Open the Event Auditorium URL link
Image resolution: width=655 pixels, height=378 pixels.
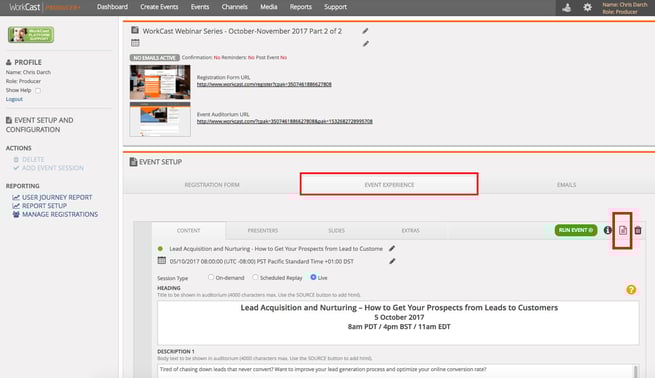pos(284,122)
